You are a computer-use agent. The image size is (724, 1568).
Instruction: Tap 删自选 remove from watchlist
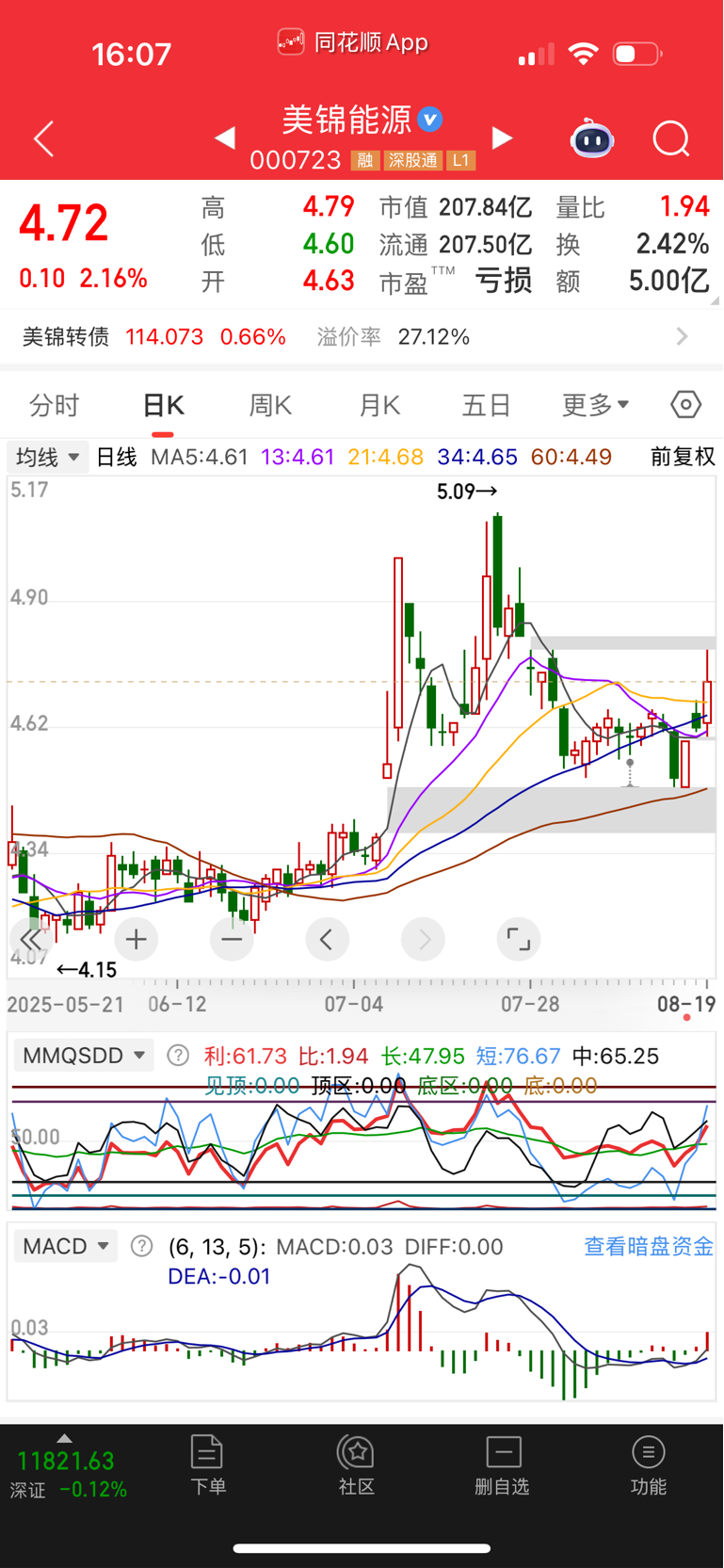point(503,1465)
